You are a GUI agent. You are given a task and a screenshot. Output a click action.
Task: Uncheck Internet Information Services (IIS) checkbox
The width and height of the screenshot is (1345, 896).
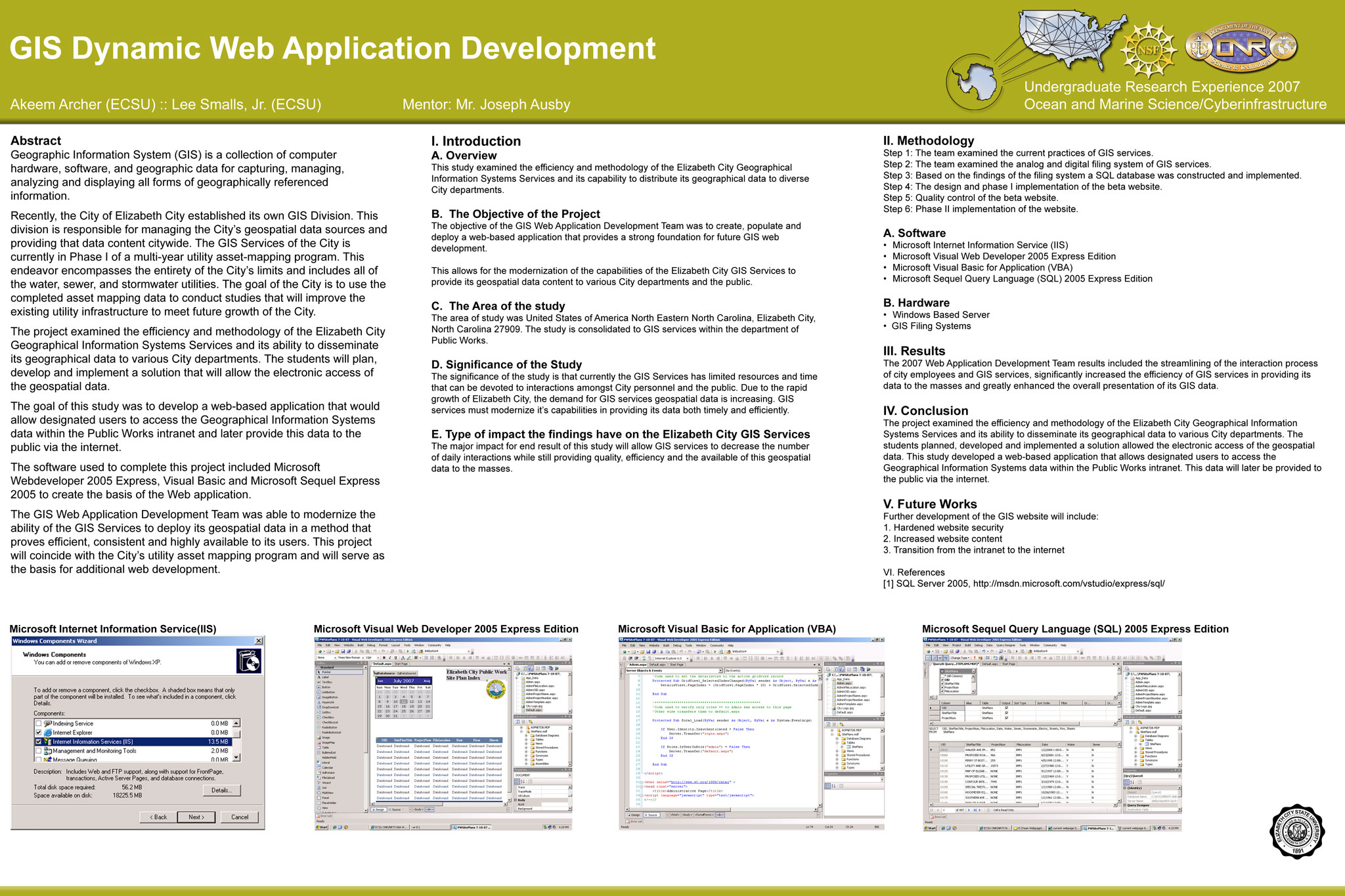[x=39, y=742]
